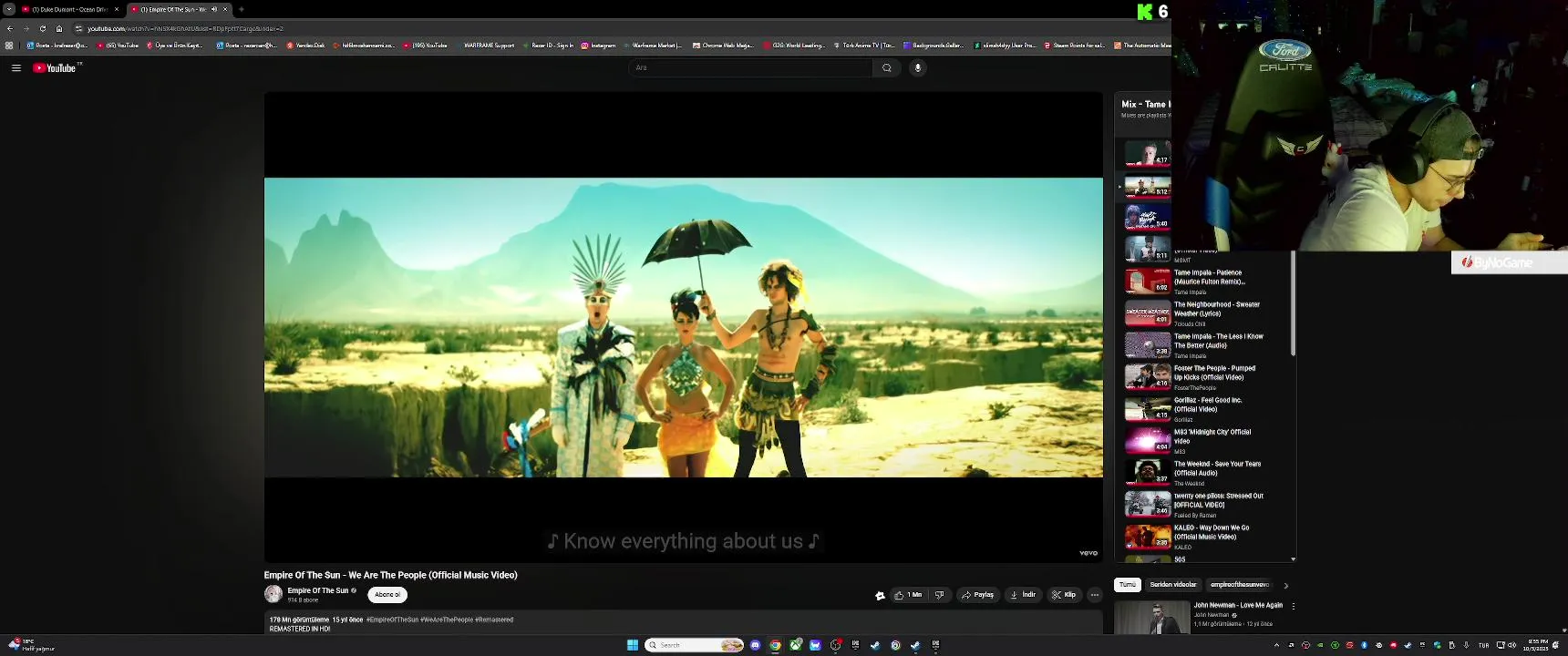Dislike the video with thumbs-down
Image resolution: width=1568 pixels, height=656 pixels.
coord(940,595)
